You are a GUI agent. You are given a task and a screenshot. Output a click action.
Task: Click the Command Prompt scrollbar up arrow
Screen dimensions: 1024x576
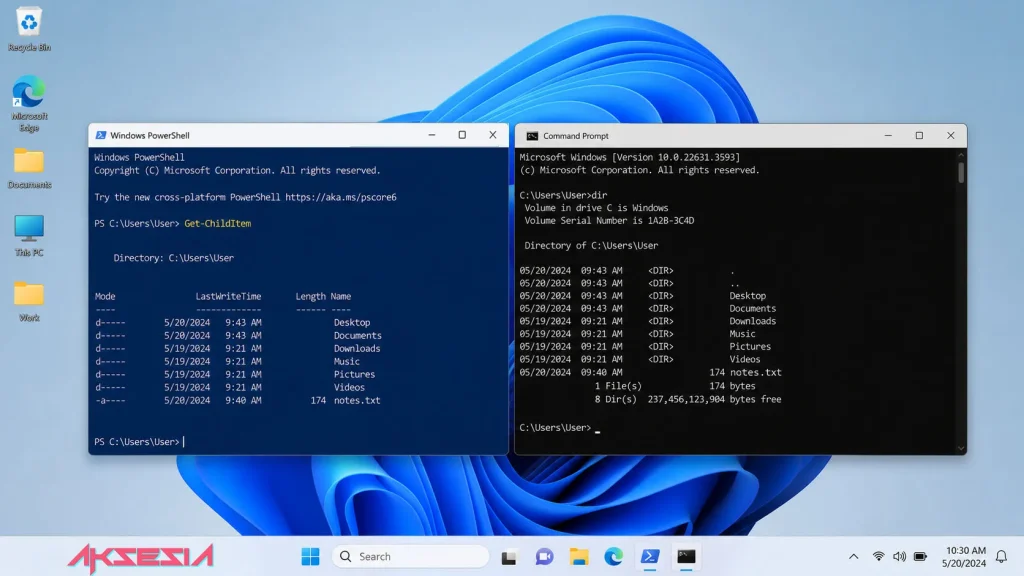(961, 155)
